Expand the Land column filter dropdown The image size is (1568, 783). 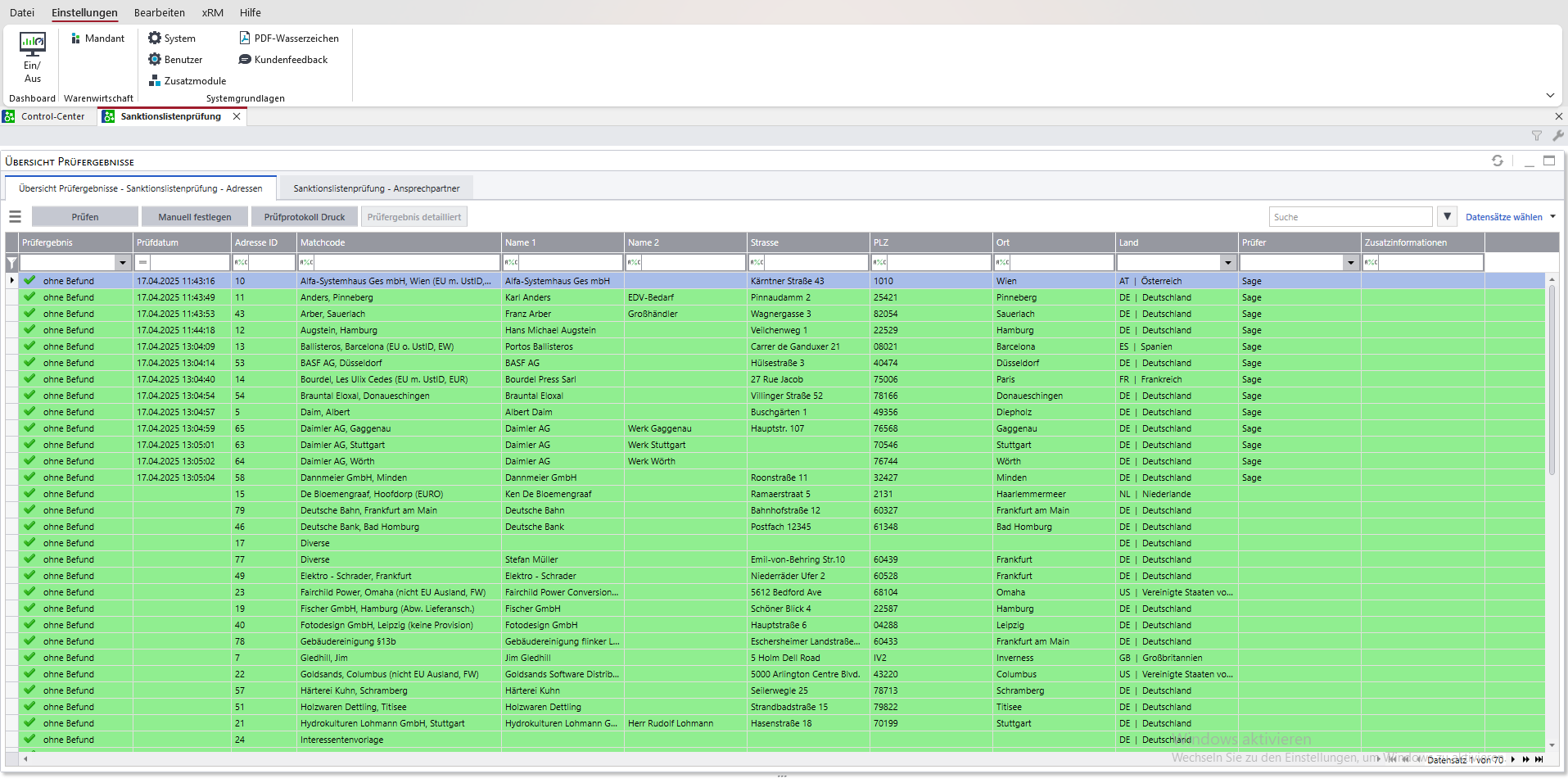point(1228,263)
